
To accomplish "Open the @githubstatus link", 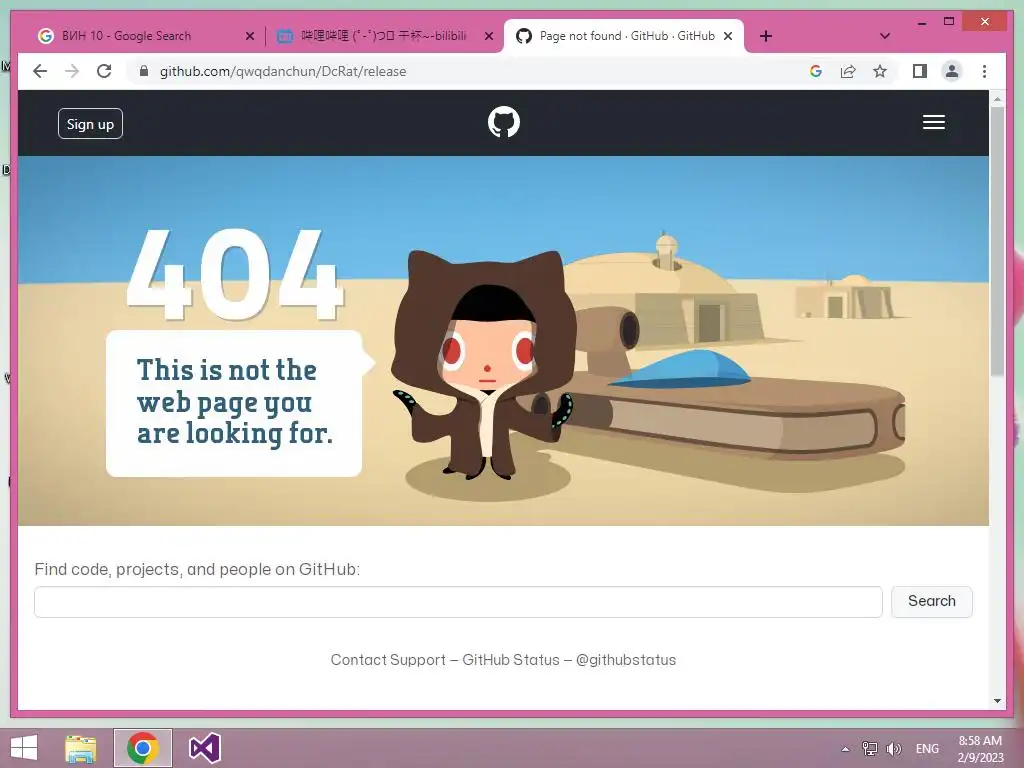I will click(x=626, y=660).
